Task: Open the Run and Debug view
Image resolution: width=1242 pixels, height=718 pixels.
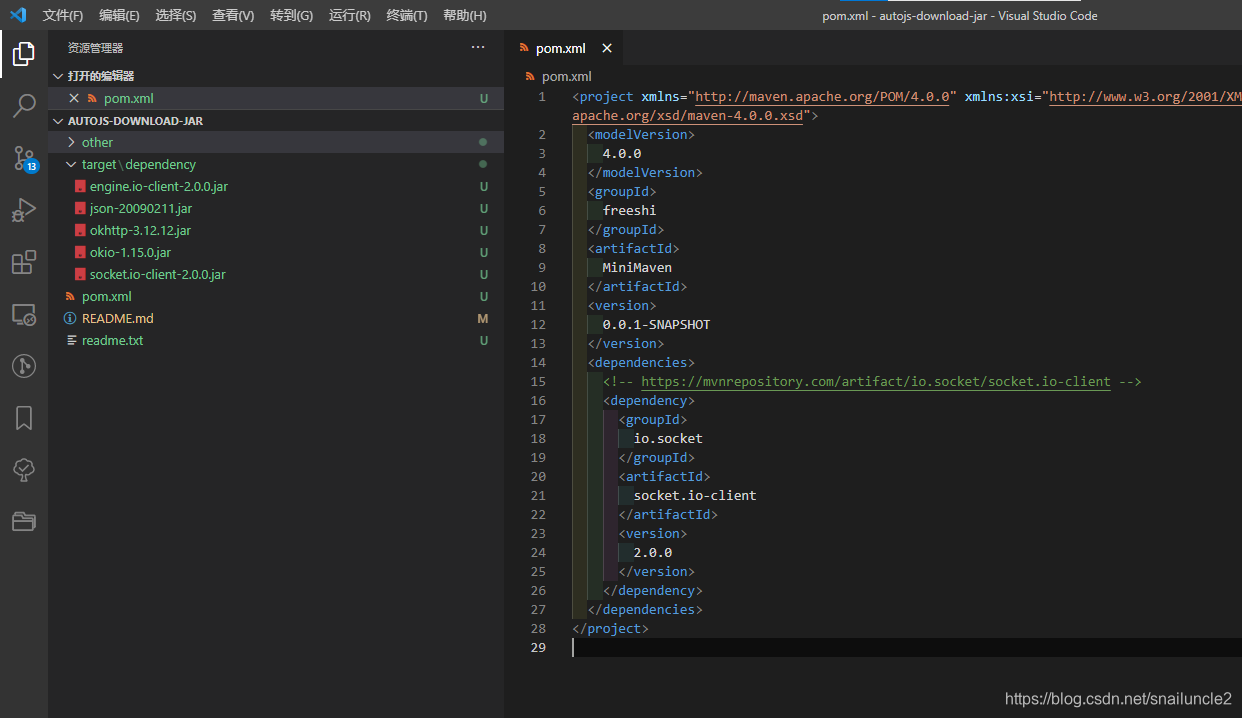Action: [x=24, y=210]
